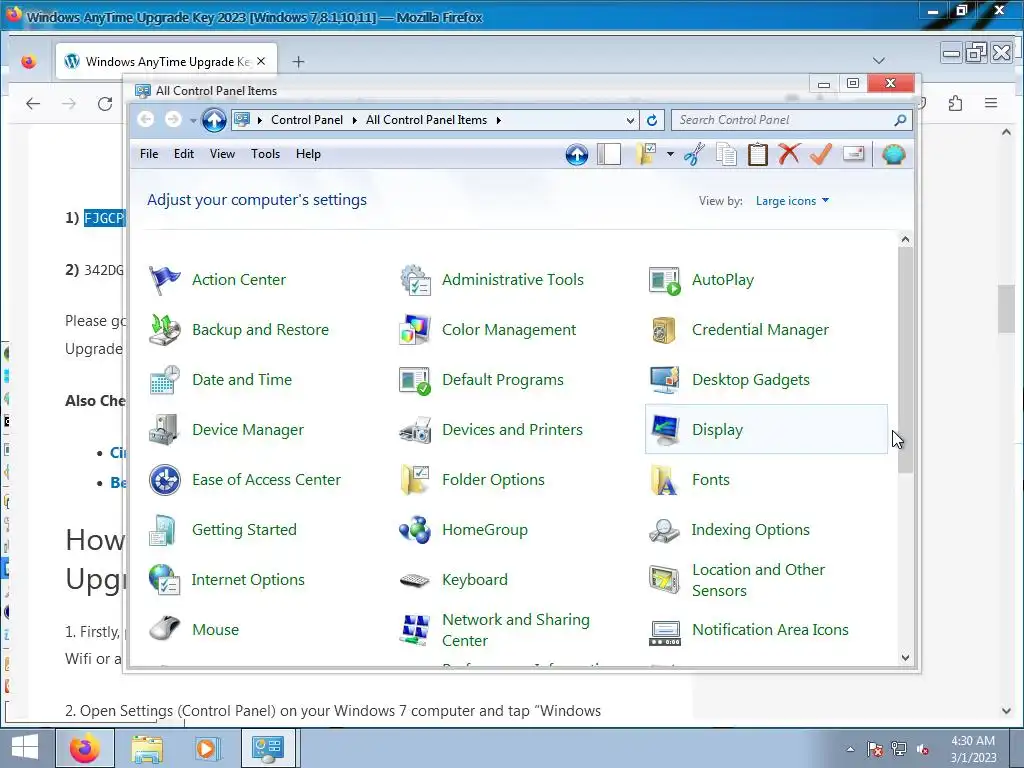Open the Edit menu
The height and width of the screenshot is (768, 1024).
coord(184,154)
